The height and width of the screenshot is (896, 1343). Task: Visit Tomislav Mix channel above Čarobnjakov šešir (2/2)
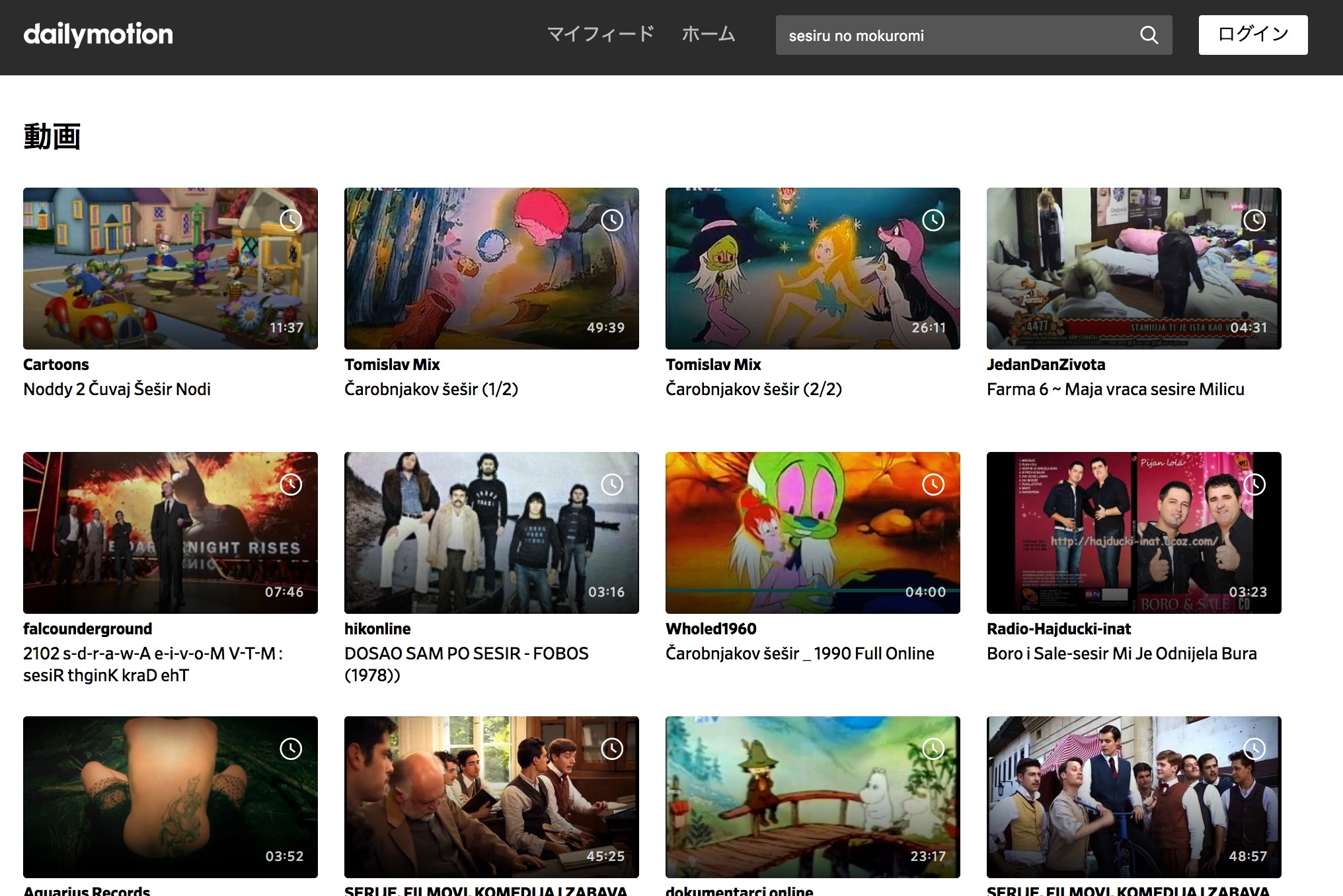pyautogui.click(x=713, y=365)
